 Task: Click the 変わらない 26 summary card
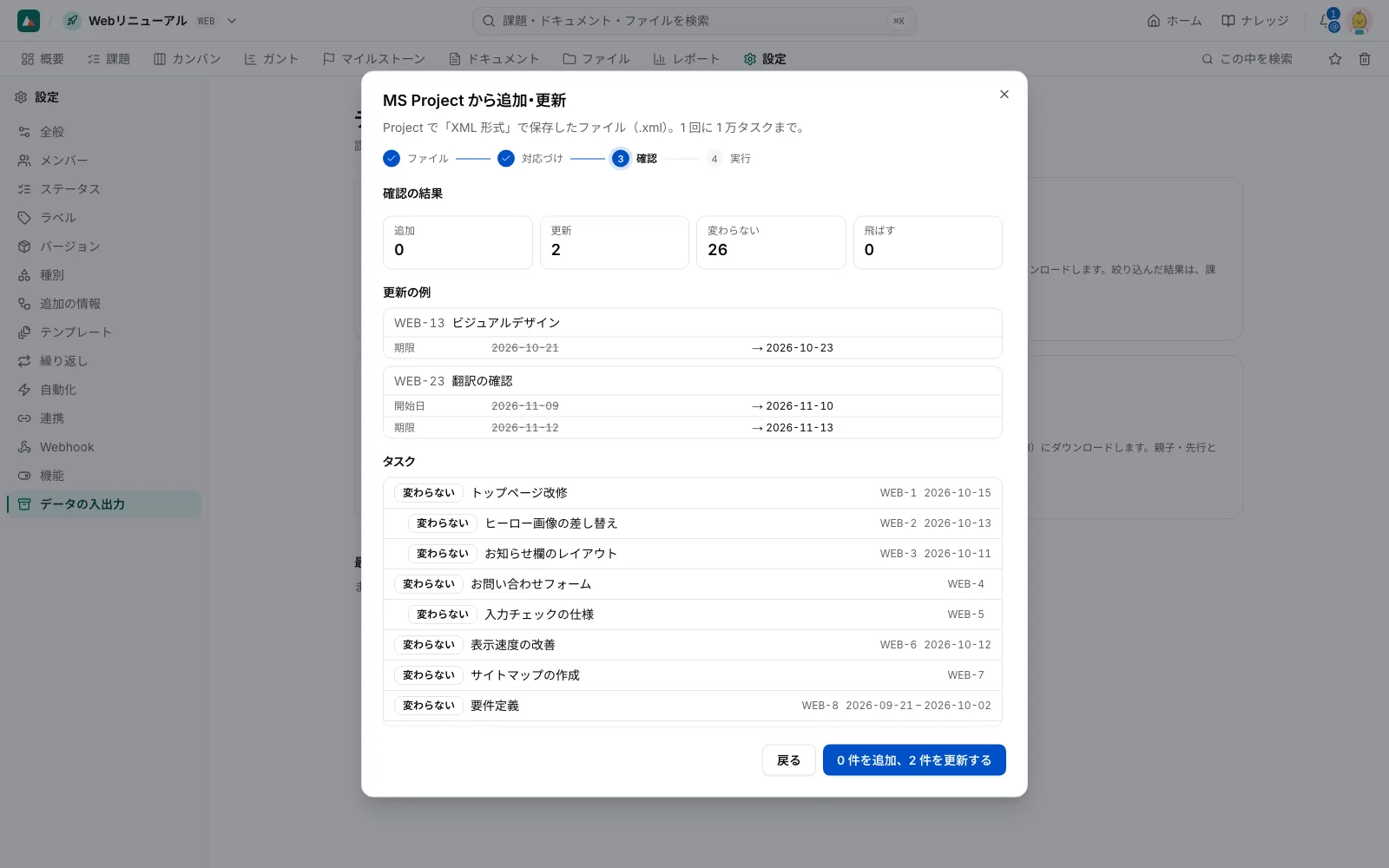pyautogui.click(x=771, y=242)
